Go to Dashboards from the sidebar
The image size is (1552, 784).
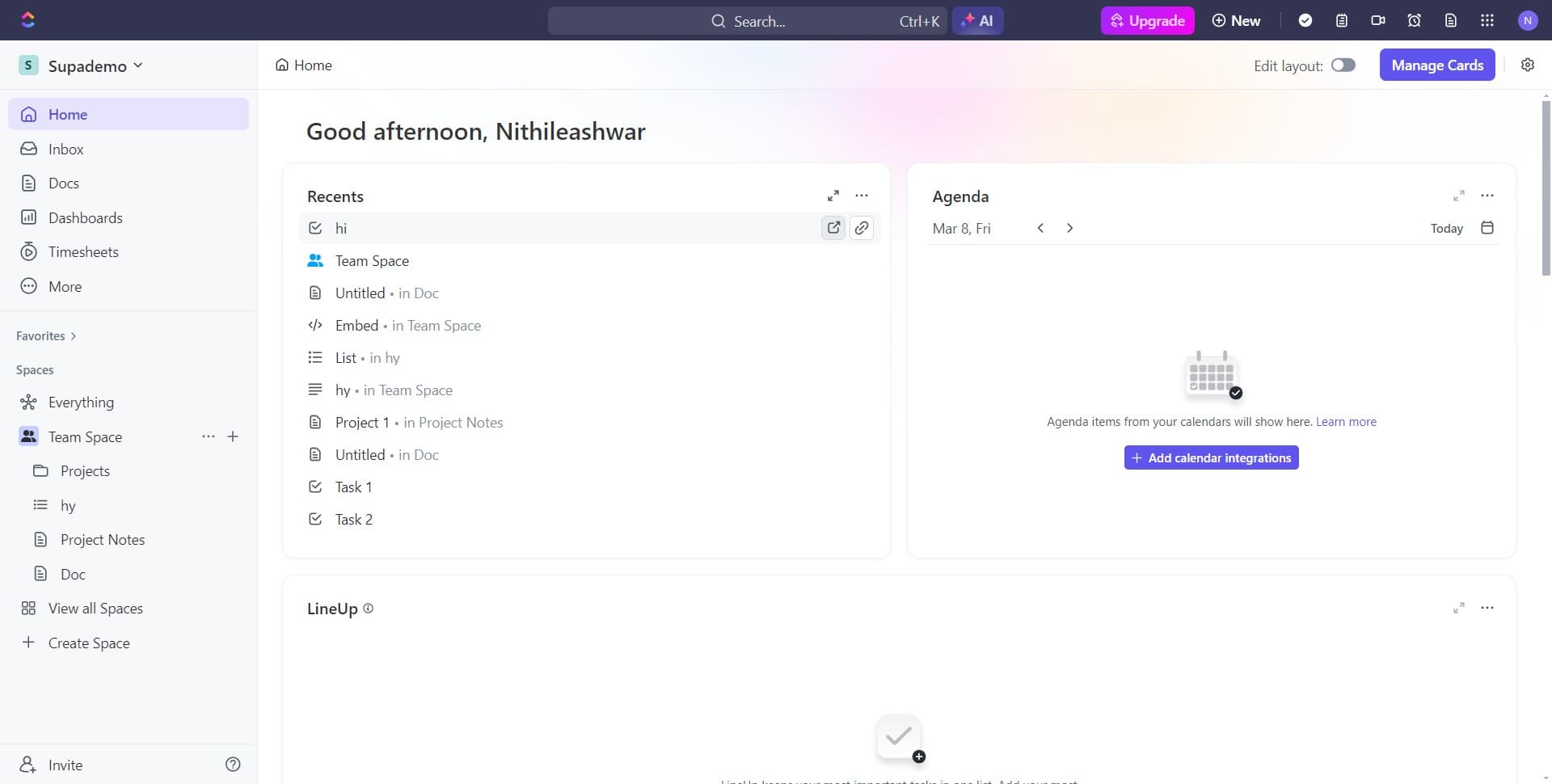pos(86,217)
